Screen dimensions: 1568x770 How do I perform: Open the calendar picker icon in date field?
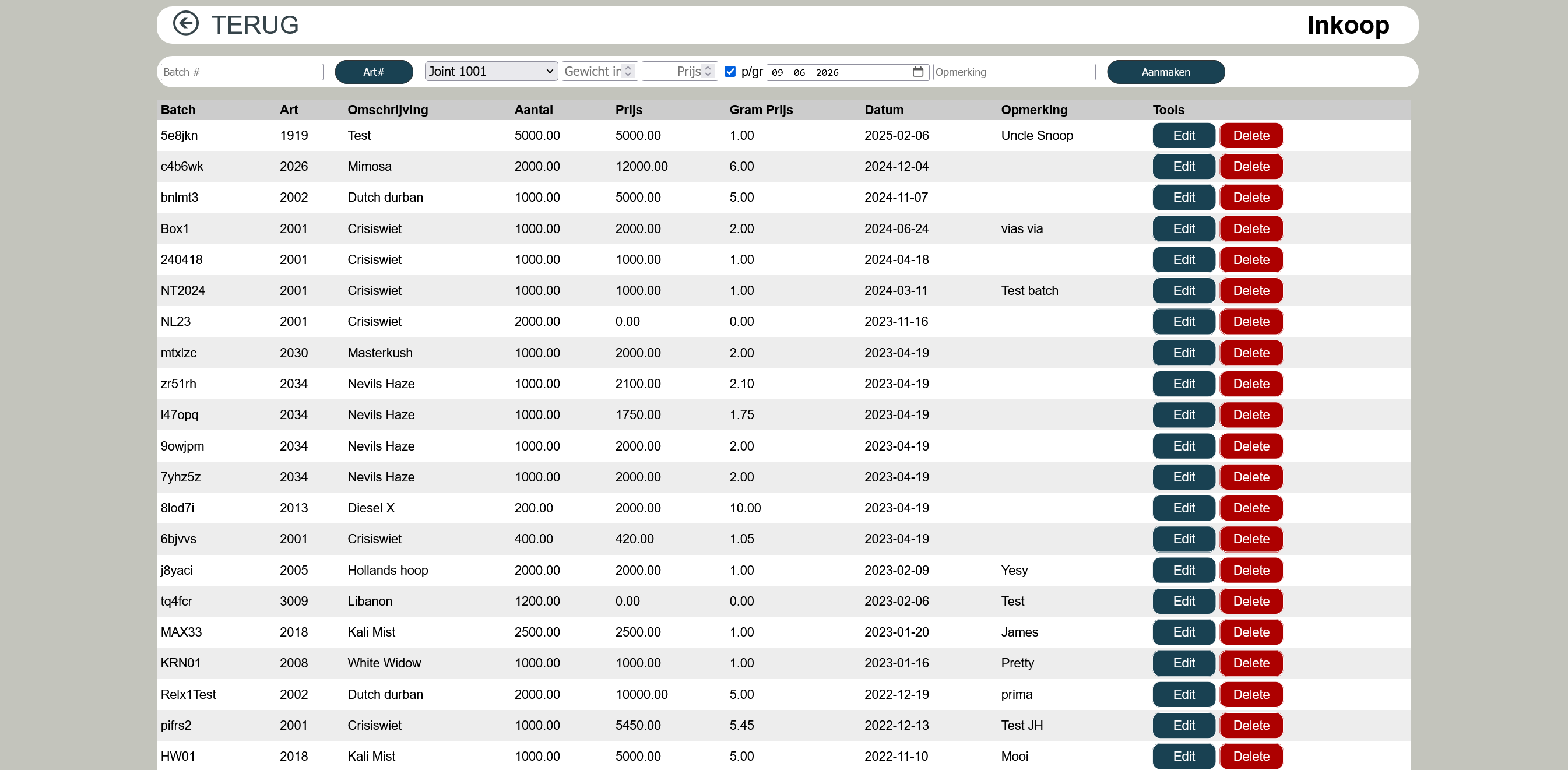pyautogui.click(x=918, y=72)
